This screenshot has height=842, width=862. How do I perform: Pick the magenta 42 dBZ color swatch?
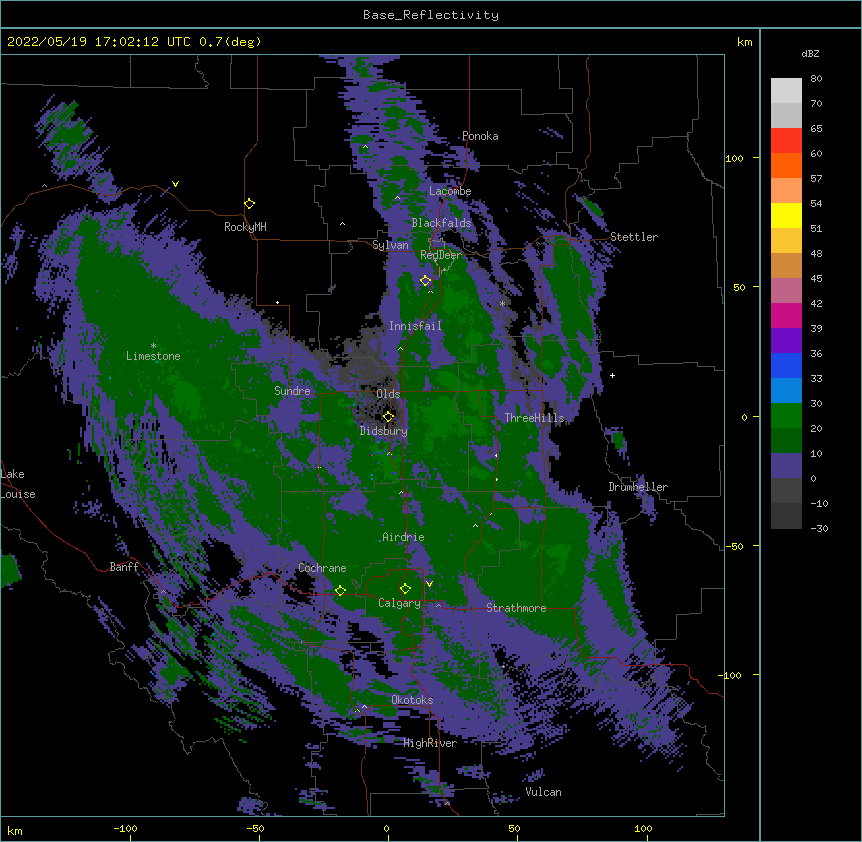(786, 315)
